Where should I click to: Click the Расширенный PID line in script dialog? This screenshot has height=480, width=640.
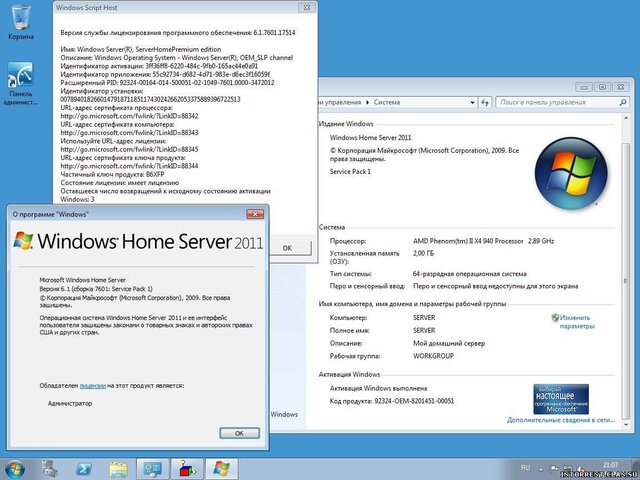(x=167, y=82)
